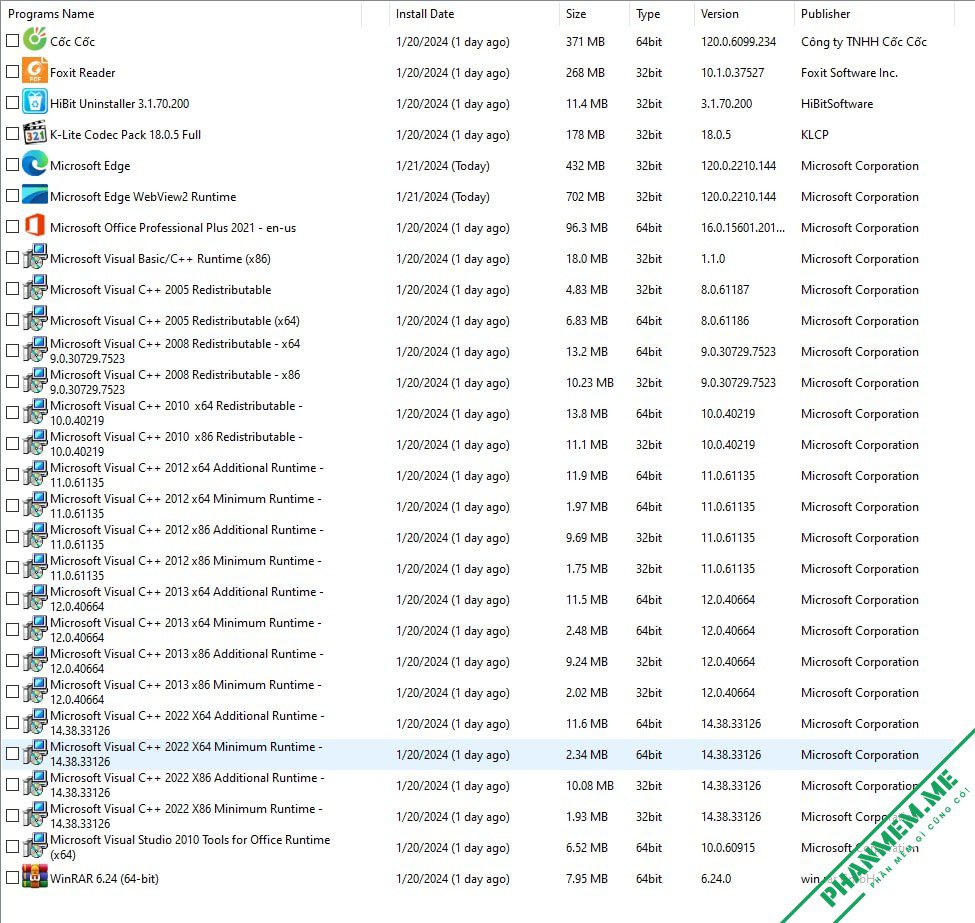Click the 371 MB size value
The image size is (975, 923).
(585, 42)
